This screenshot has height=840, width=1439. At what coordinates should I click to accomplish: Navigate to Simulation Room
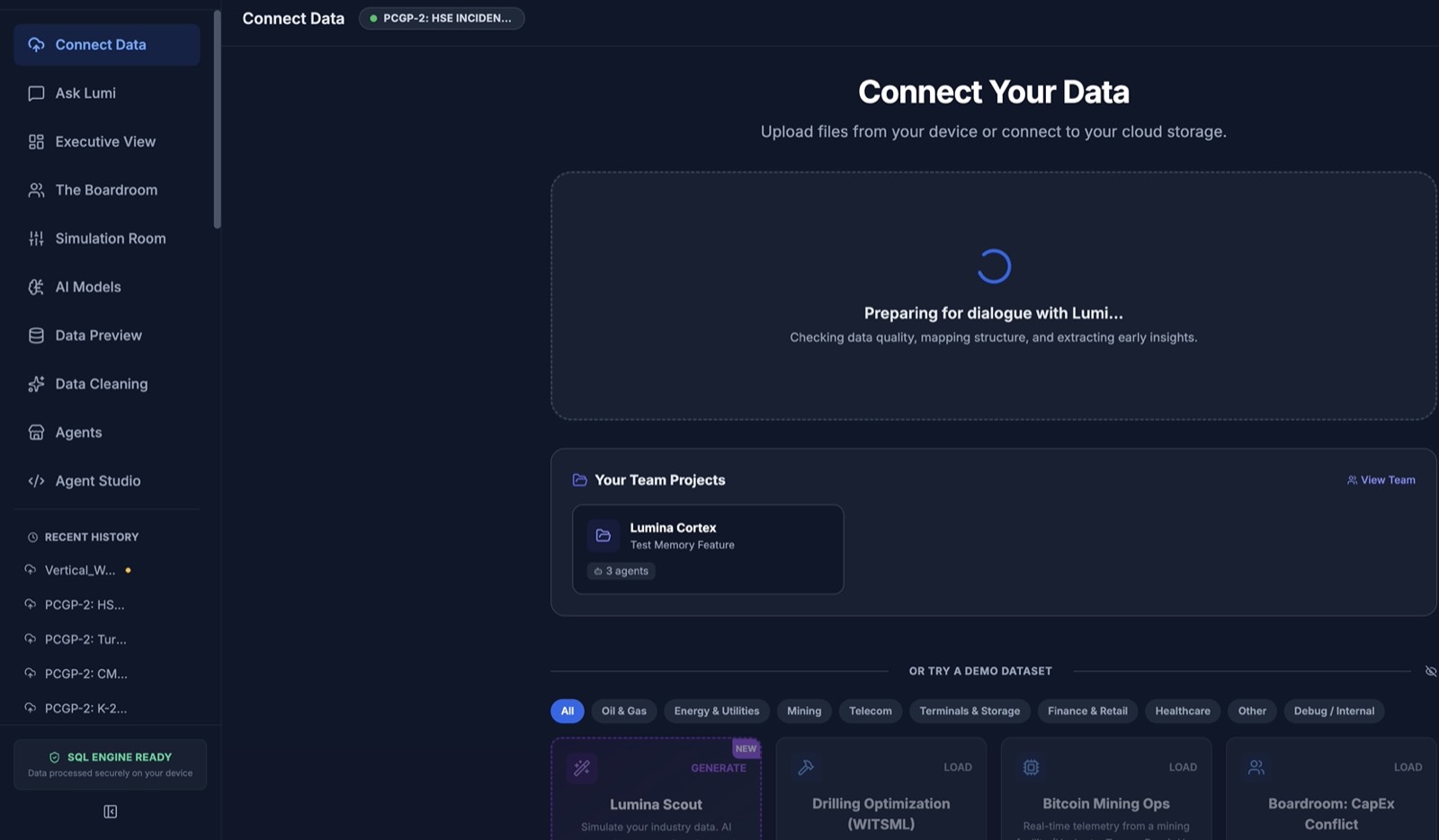[x=106, y=238]
